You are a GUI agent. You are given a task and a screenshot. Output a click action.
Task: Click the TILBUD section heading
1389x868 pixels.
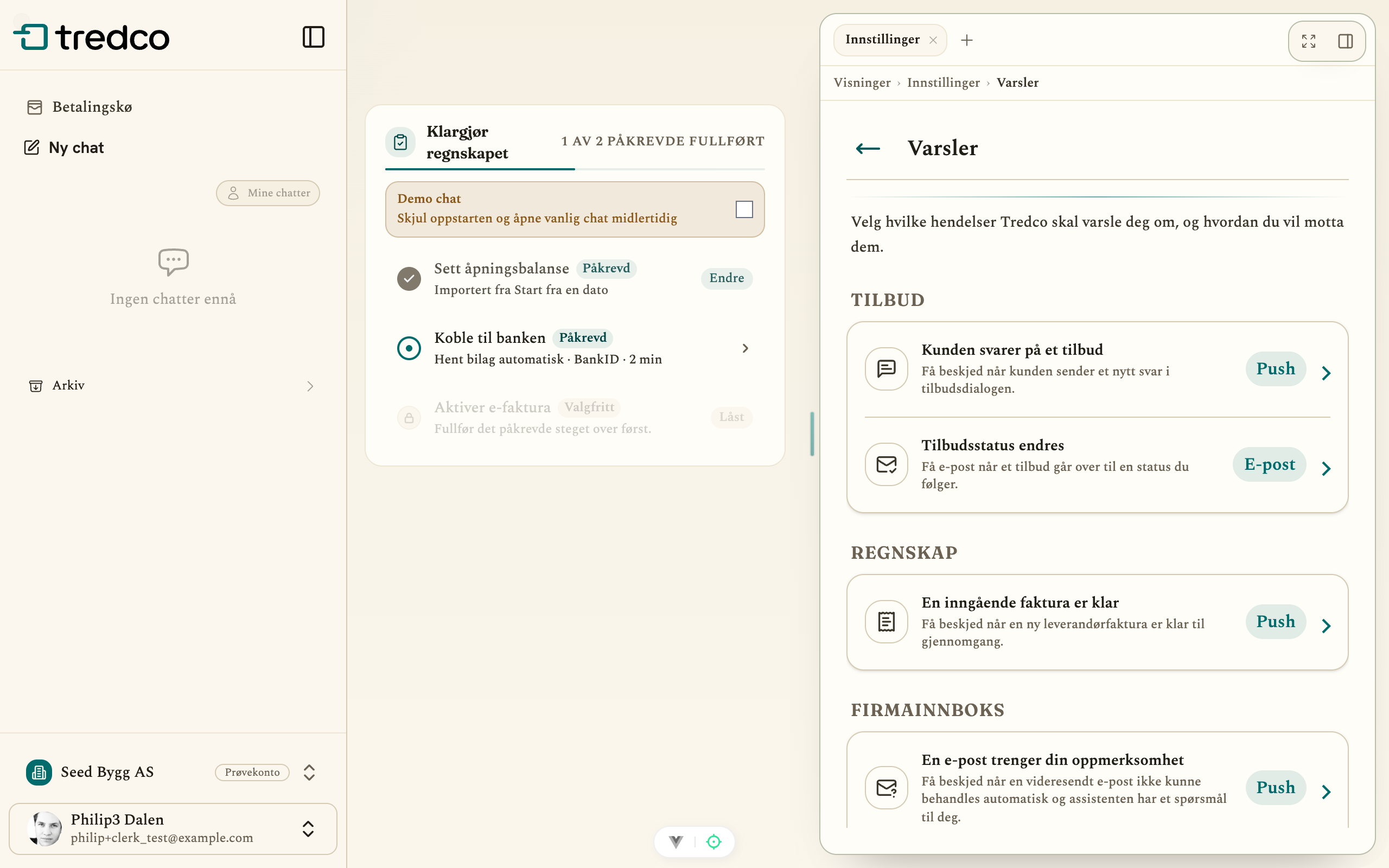point(887,300)
